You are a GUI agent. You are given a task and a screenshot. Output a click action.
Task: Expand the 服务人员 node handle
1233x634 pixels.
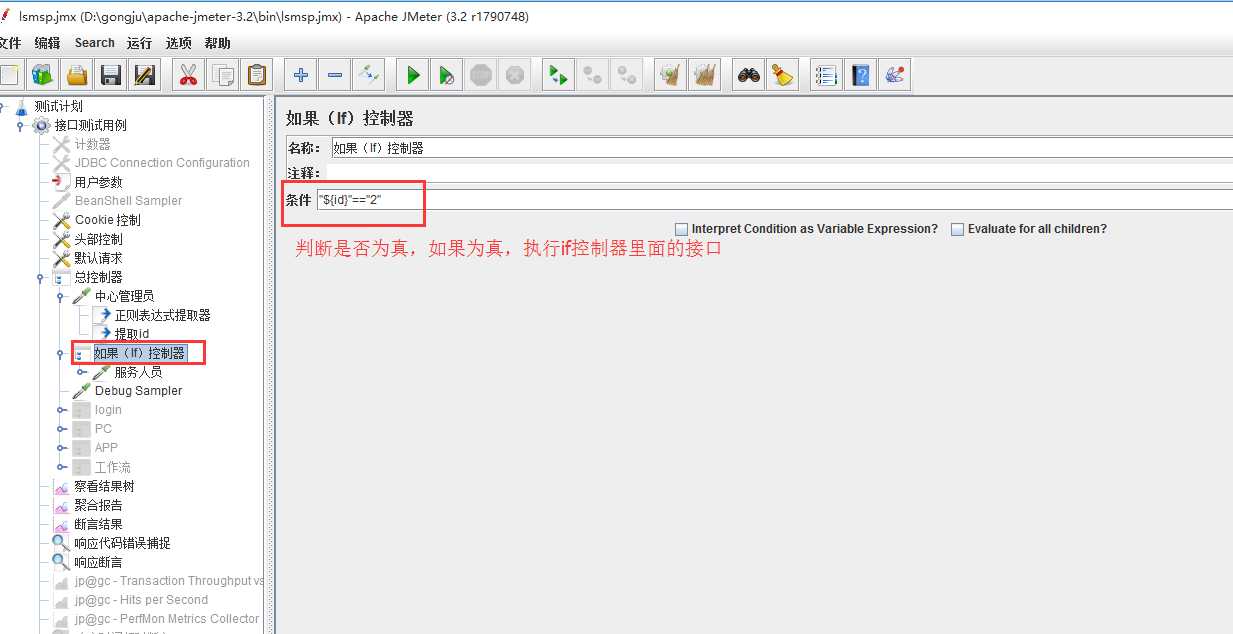pyautogui.click(x=82, y=372)
